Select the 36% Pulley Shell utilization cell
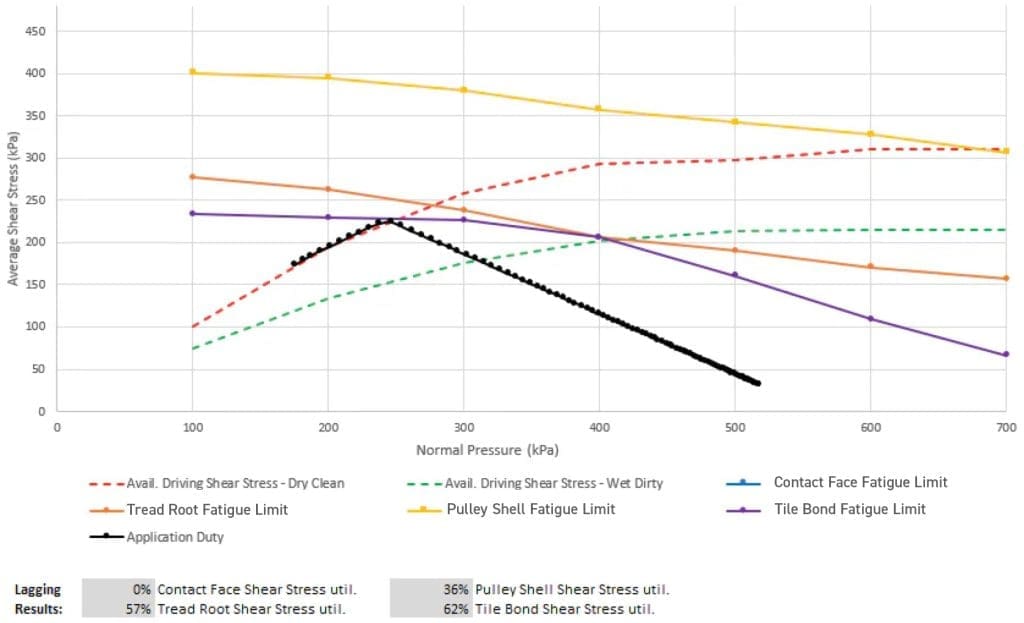Image resolution: width=1024 pixels, height=623 pixels. click(x=429, y=590)
